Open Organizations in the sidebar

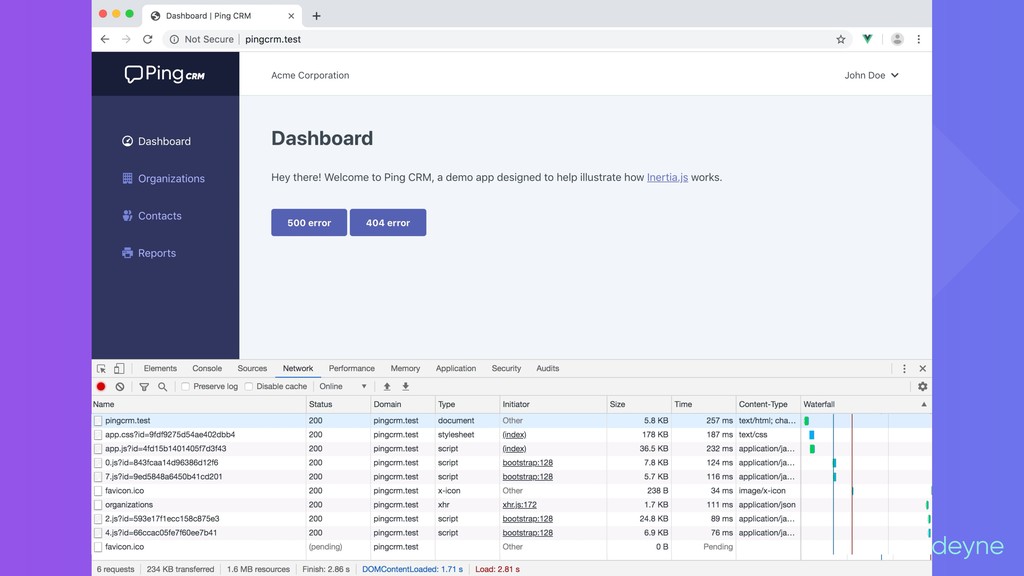coord(171,179)
